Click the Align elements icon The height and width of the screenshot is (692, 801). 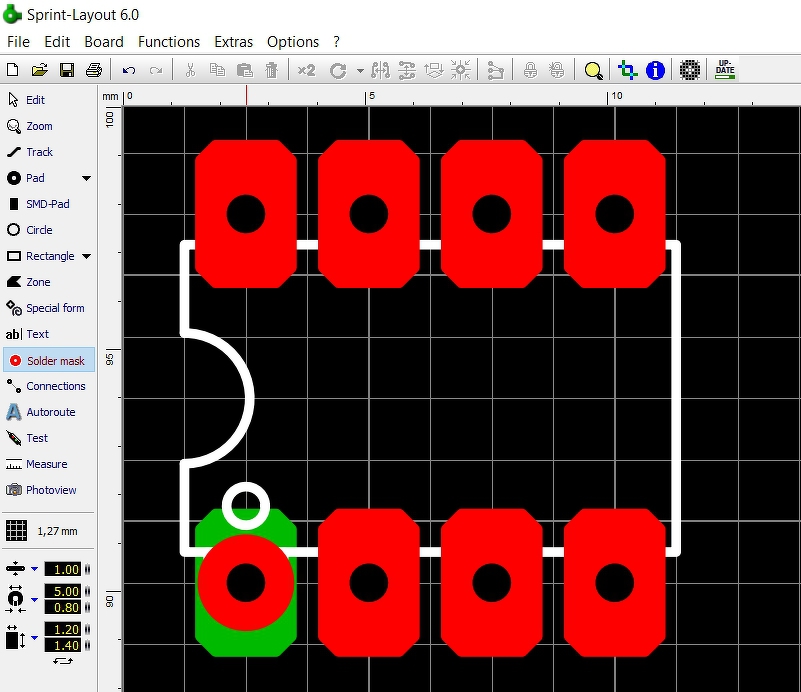tap(407, 70)
